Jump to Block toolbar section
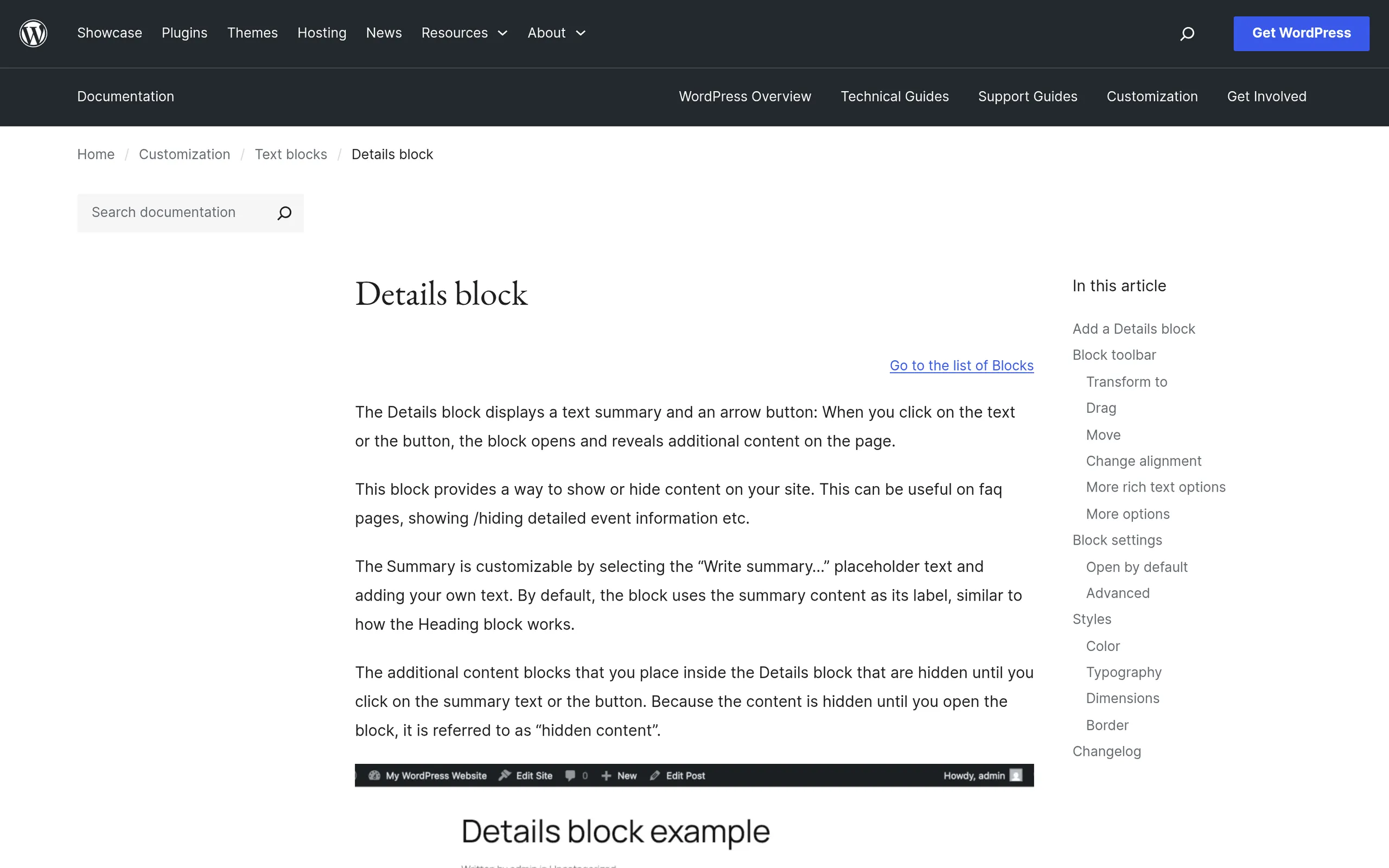 [x=1114, y=355]
